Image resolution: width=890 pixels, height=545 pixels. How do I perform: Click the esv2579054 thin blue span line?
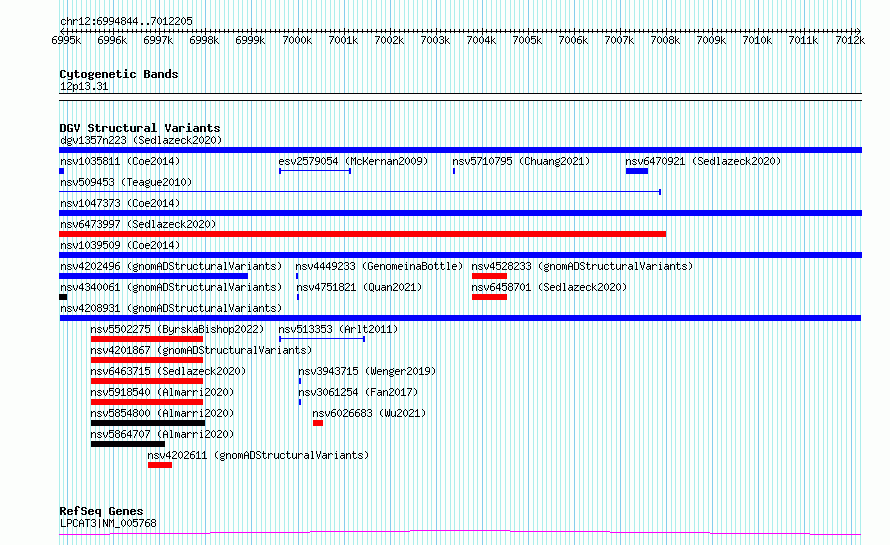[x=315, y=171]
